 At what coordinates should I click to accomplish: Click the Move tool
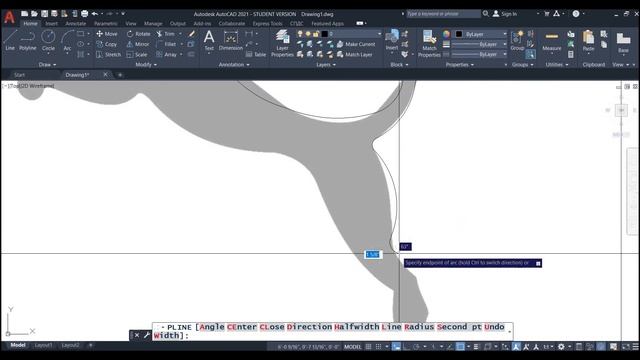tap(107, 34)
